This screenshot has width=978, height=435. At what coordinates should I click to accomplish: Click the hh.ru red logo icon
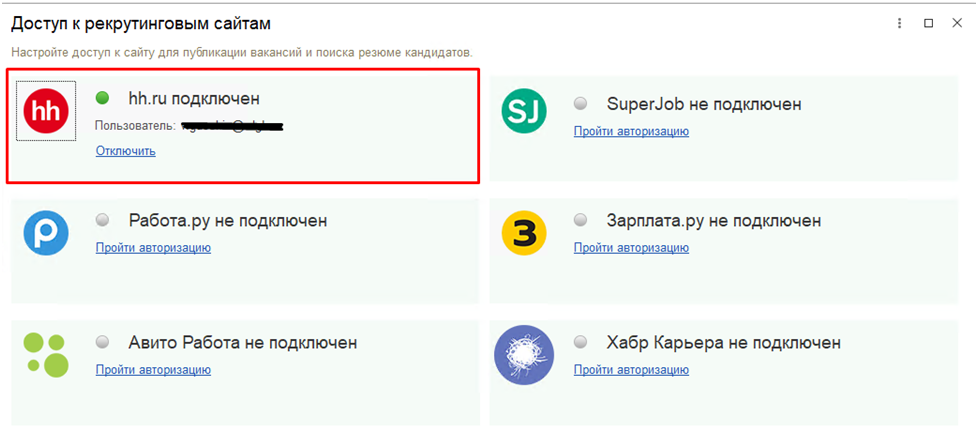[x=46, y=111]
